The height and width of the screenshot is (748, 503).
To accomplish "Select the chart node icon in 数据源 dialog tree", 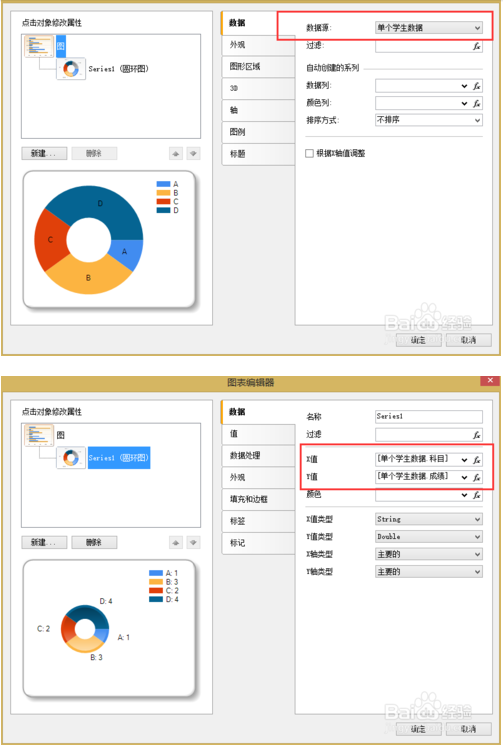I will pyautogui.click(x=39, y=46).
